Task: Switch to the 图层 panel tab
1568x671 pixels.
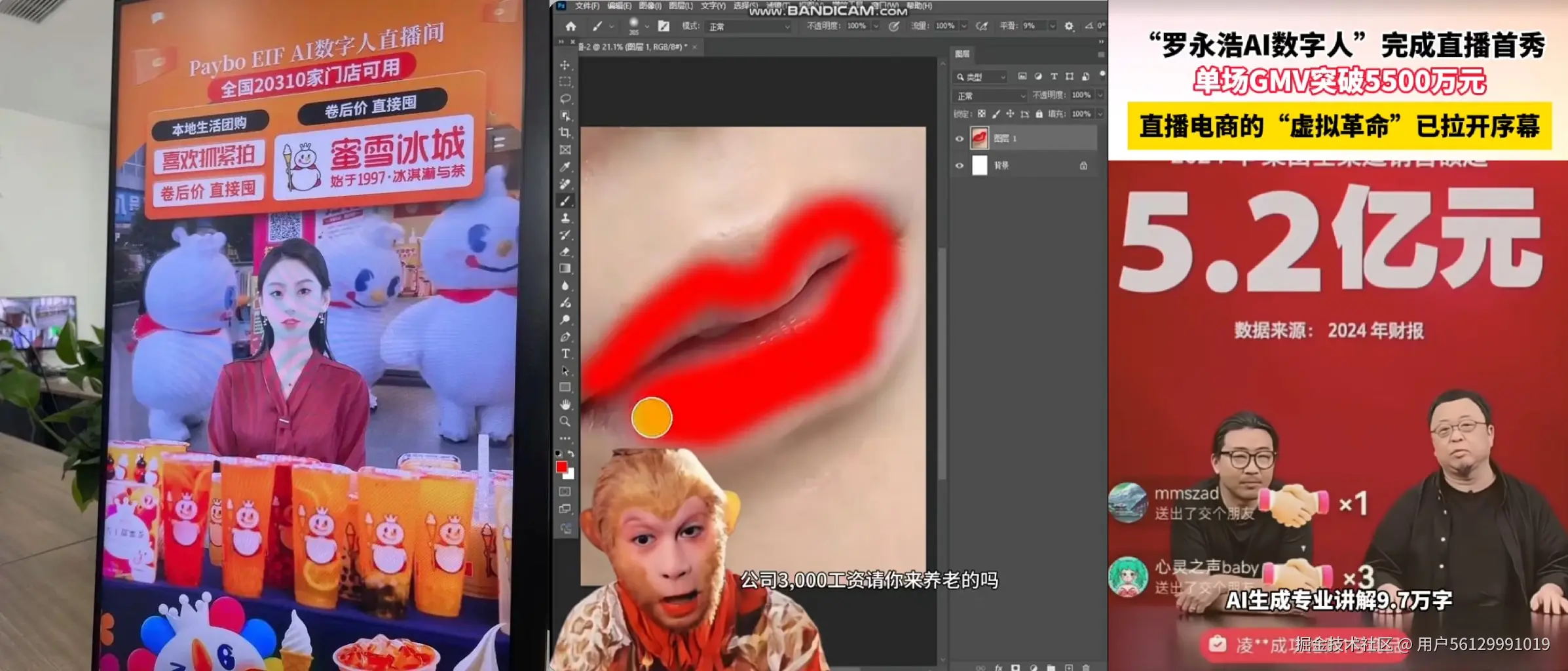Action: 962,54
